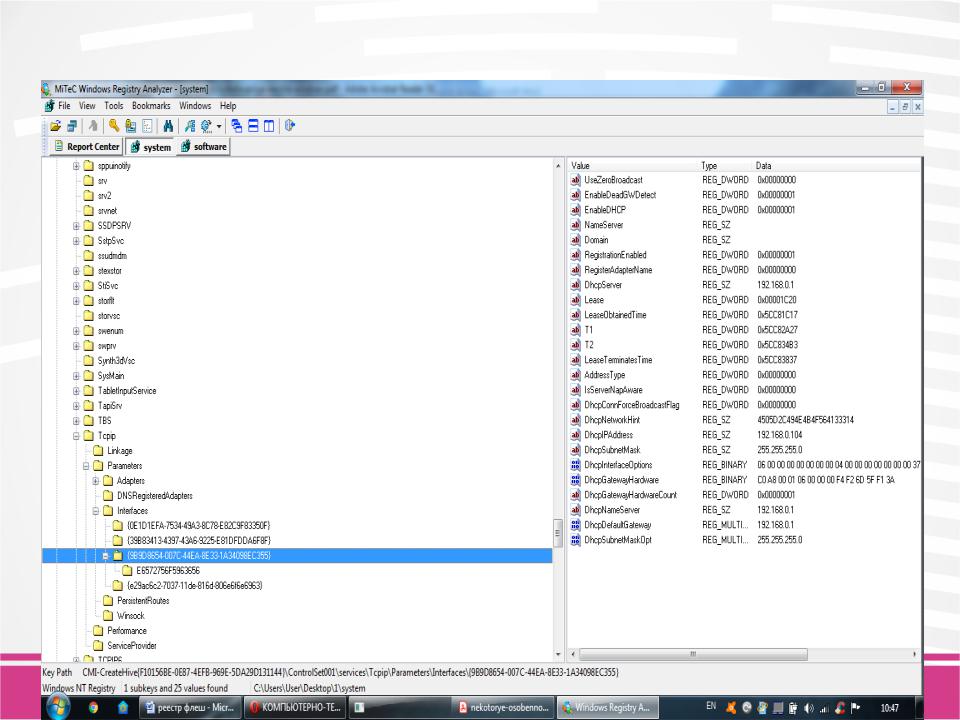Image resolution: width=960 pixels, height=720 pixels.
Task: Expand the stexstor tree node
Action: (77, 271)
